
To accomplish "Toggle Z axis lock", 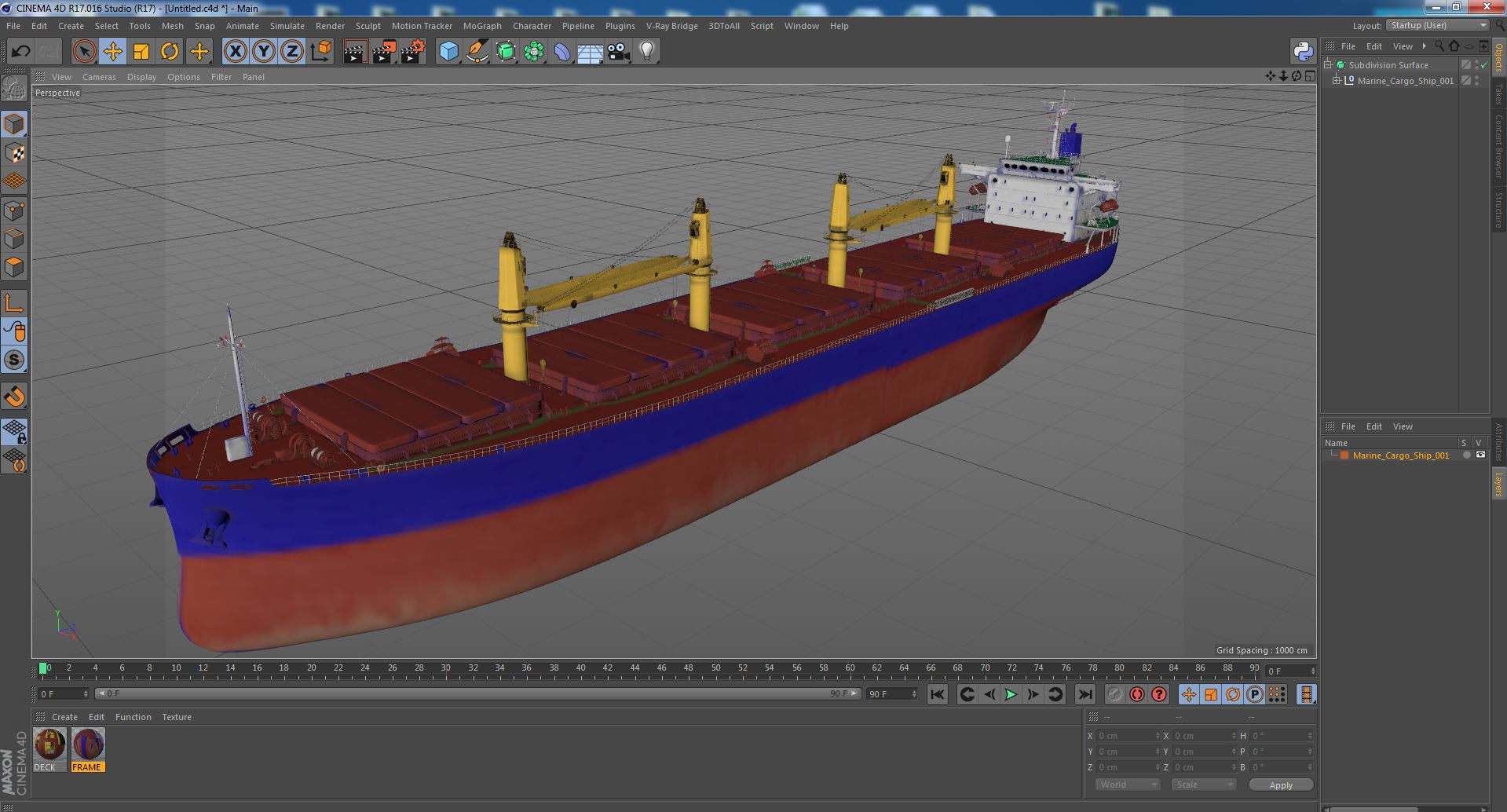I will point(292,52).
